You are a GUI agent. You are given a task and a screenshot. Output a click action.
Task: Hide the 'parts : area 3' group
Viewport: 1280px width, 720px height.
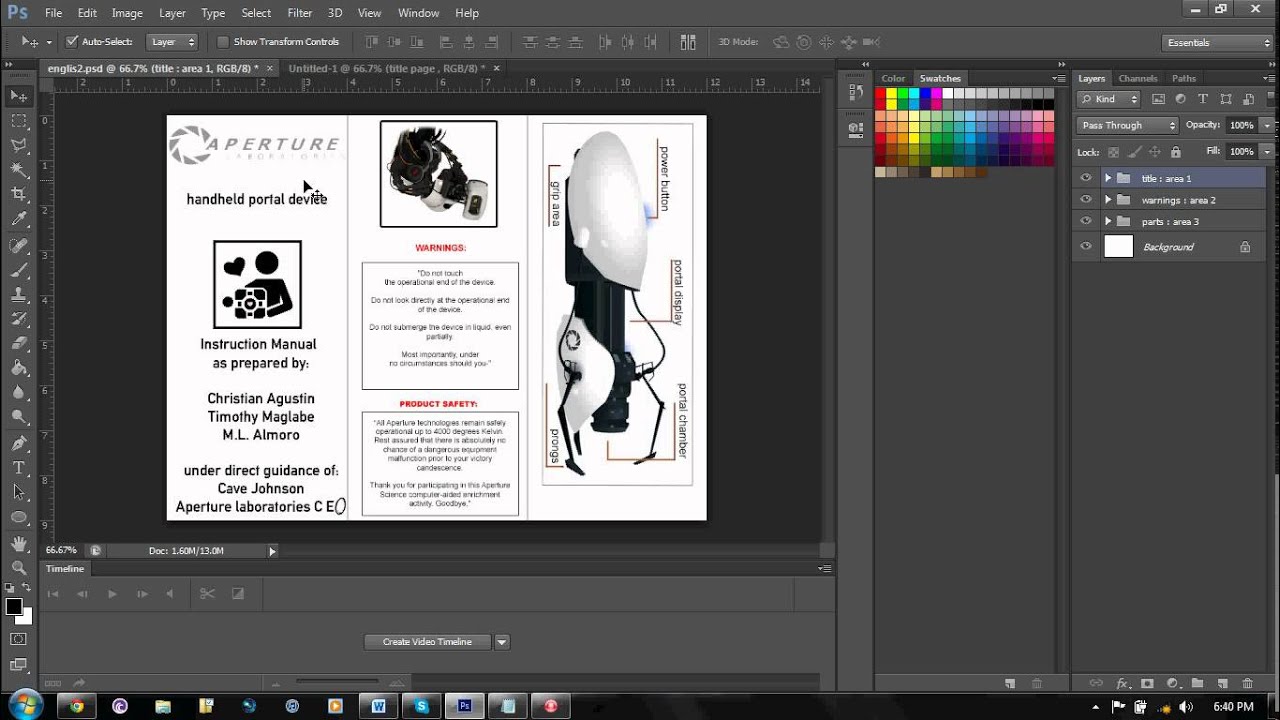click(1086, 222)
